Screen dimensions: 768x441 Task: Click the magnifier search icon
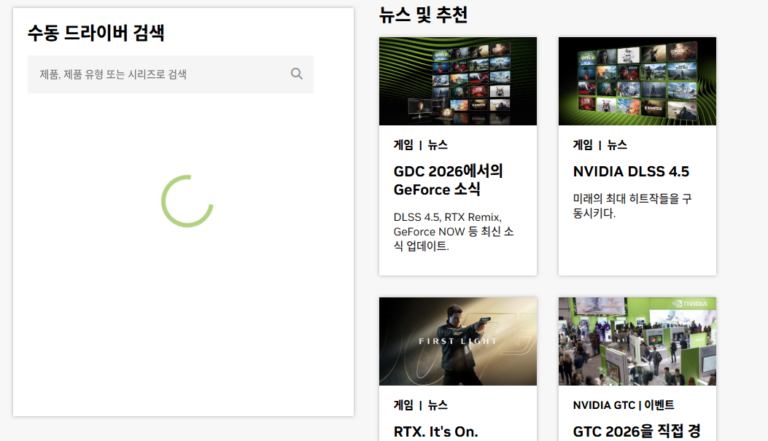point(296,74)
